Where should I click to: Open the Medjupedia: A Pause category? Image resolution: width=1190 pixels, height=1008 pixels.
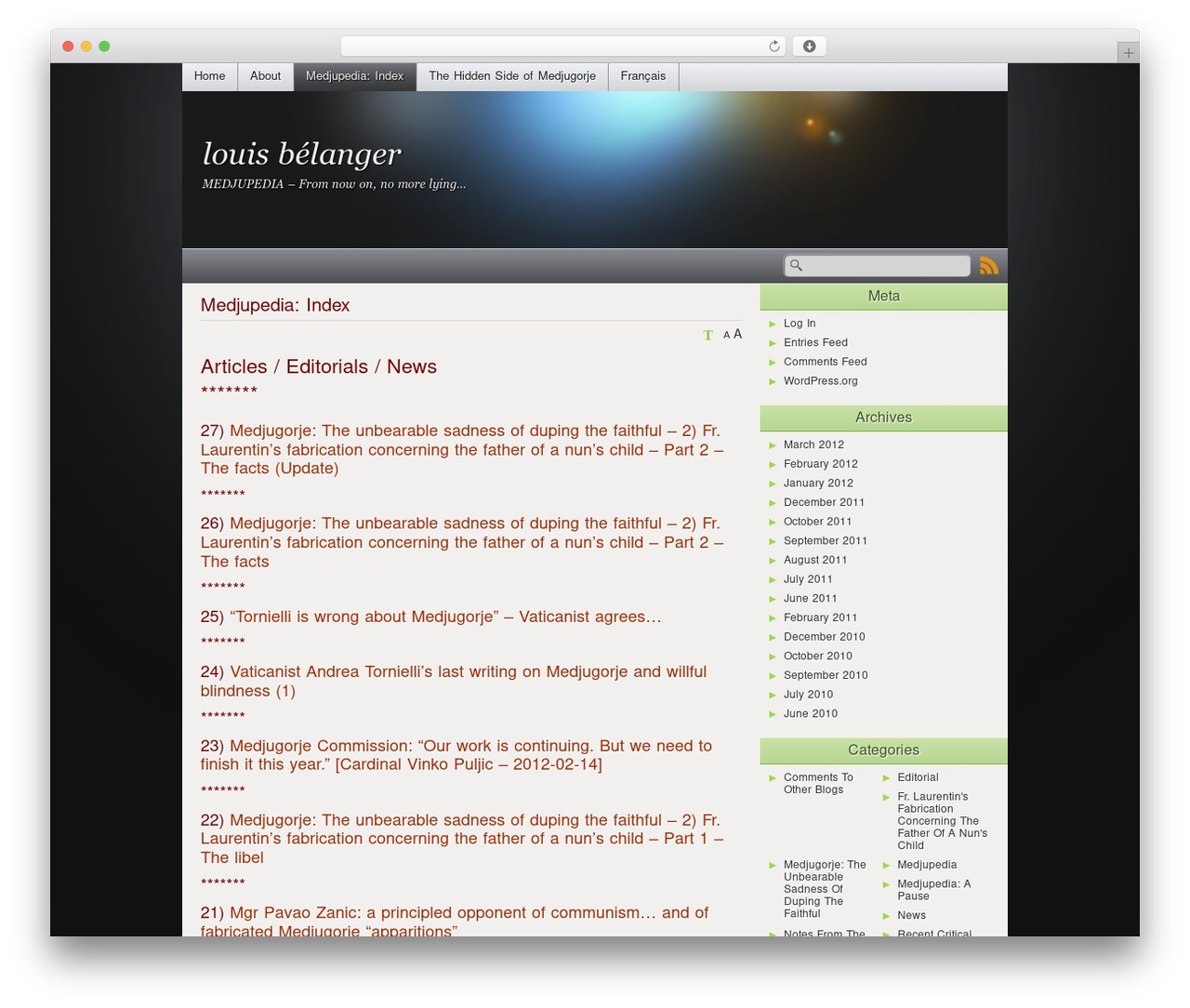[x=933, y=890]
